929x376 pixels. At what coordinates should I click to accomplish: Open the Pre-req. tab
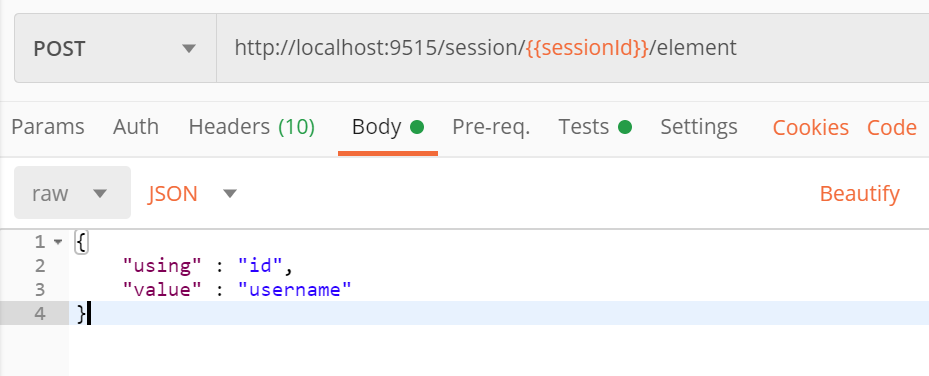pyautogui.click(x=491, y=128)
